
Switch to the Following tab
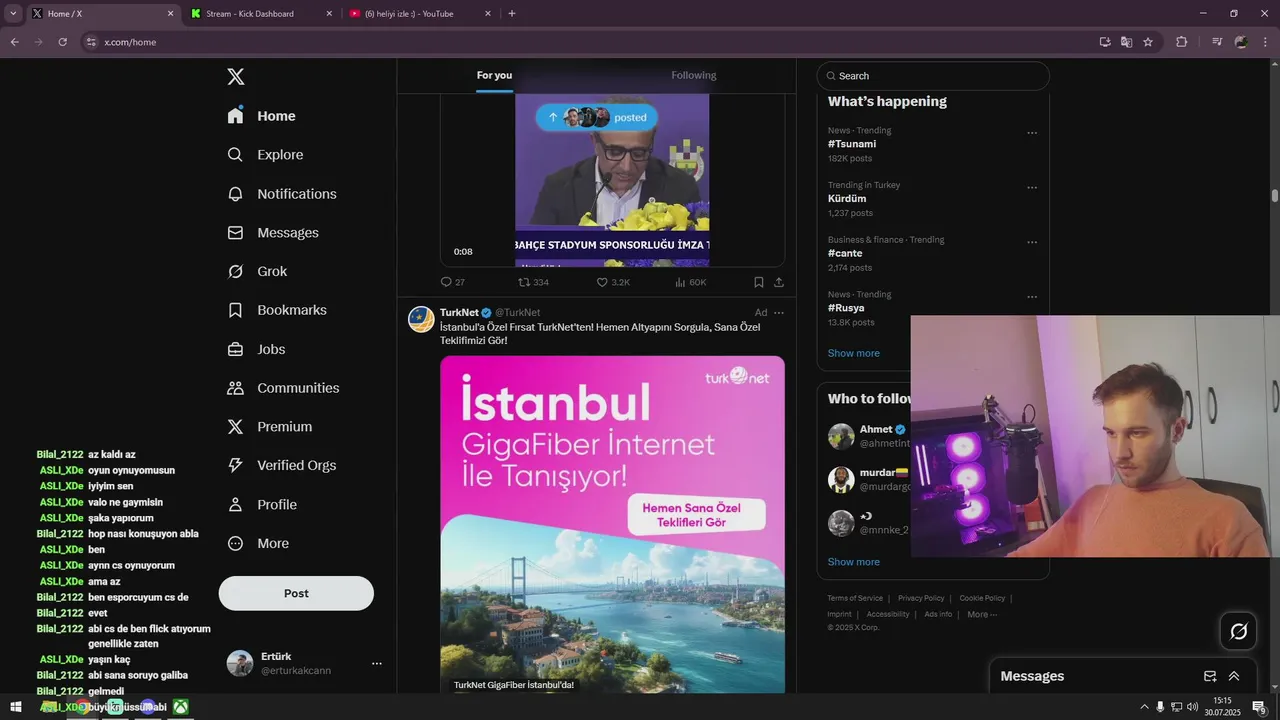[694, 75]
